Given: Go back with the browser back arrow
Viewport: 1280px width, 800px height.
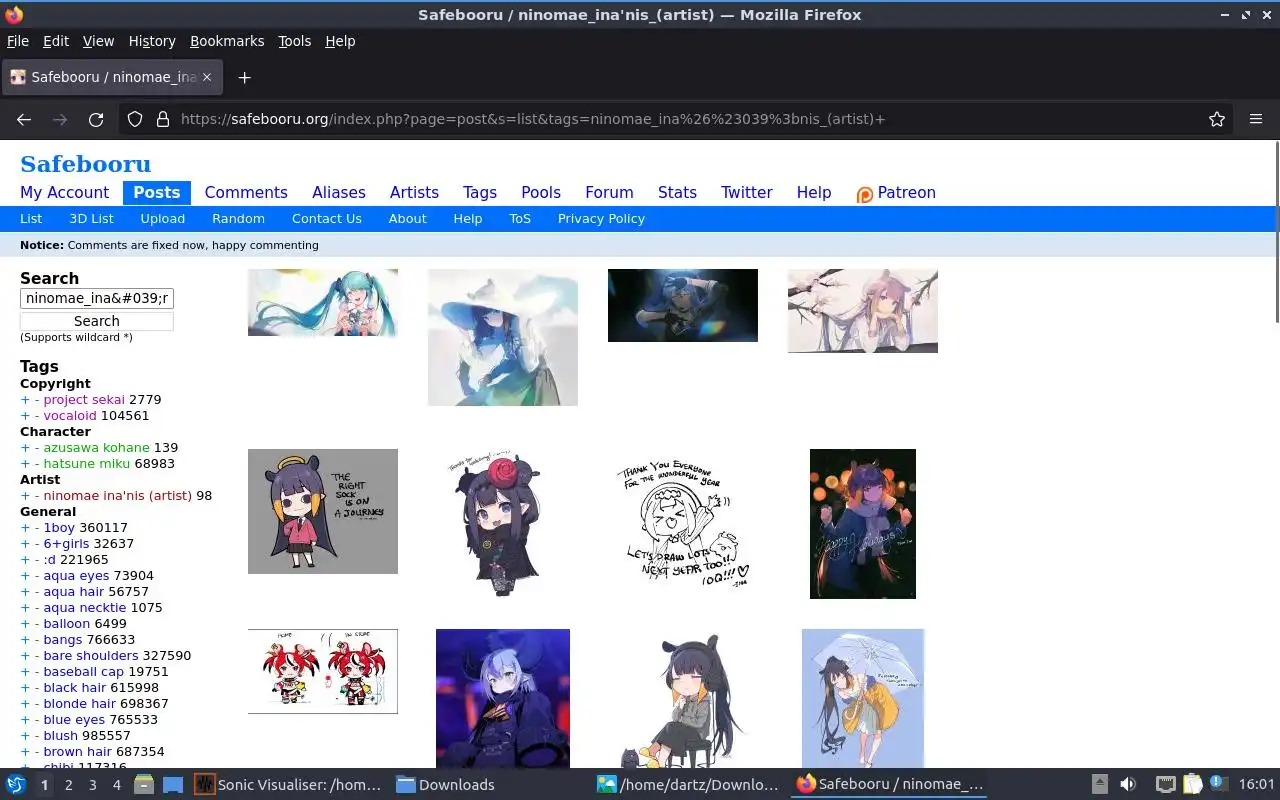Looking at the screenshot, I should (x=24, y=119).
